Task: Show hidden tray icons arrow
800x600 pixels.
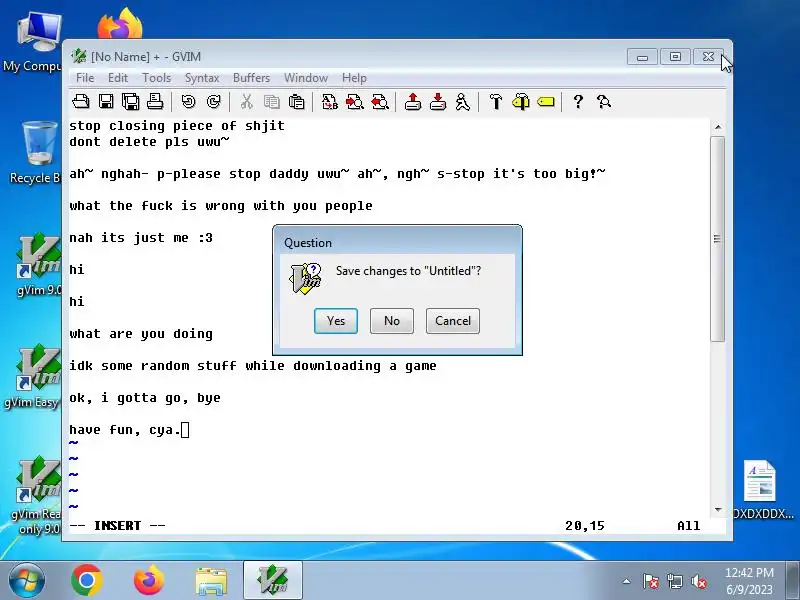Action: [x=627, y=581]
